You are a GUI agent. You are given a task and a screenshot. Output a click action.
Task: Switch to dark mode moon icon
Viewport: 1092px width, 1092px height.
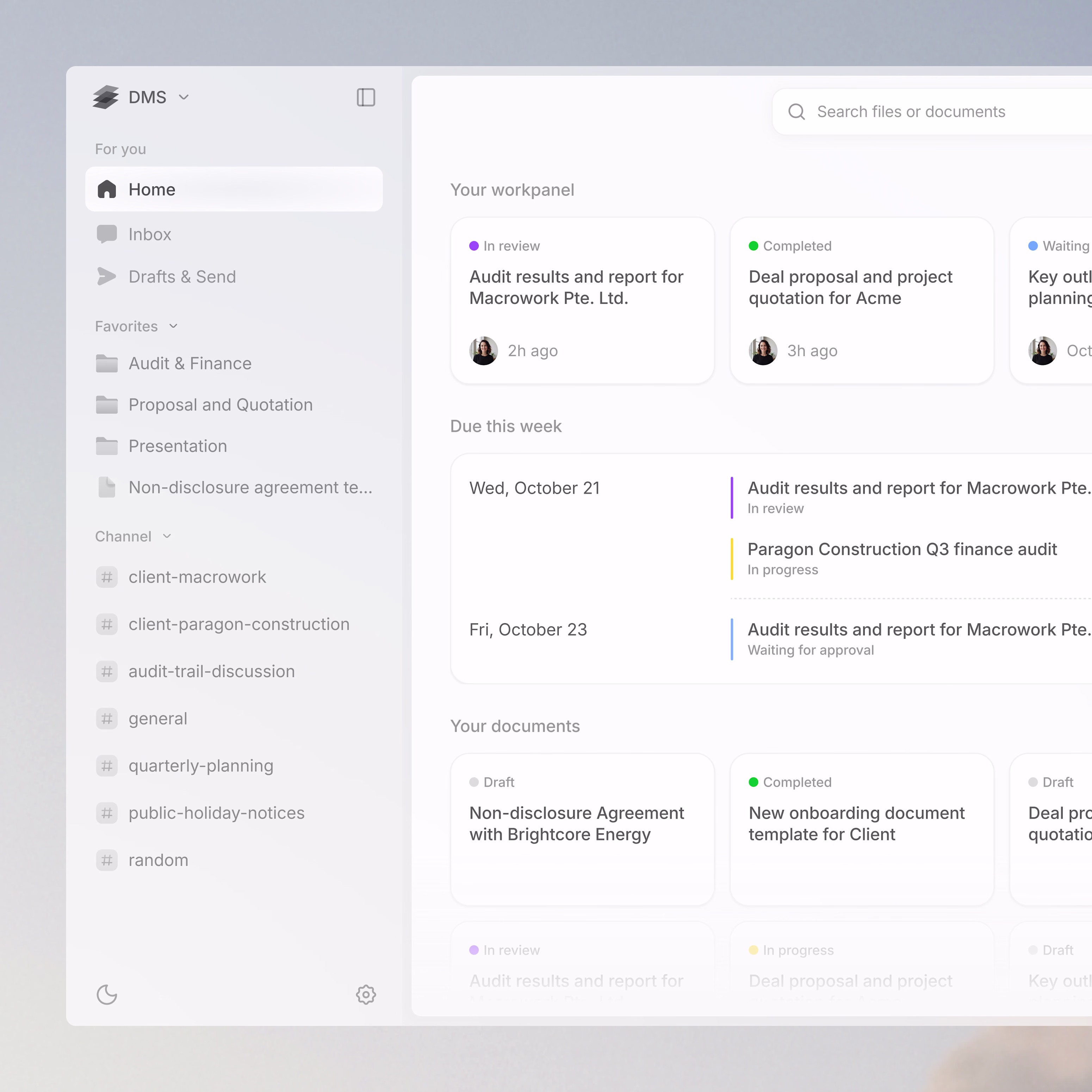tap(107, 994)
